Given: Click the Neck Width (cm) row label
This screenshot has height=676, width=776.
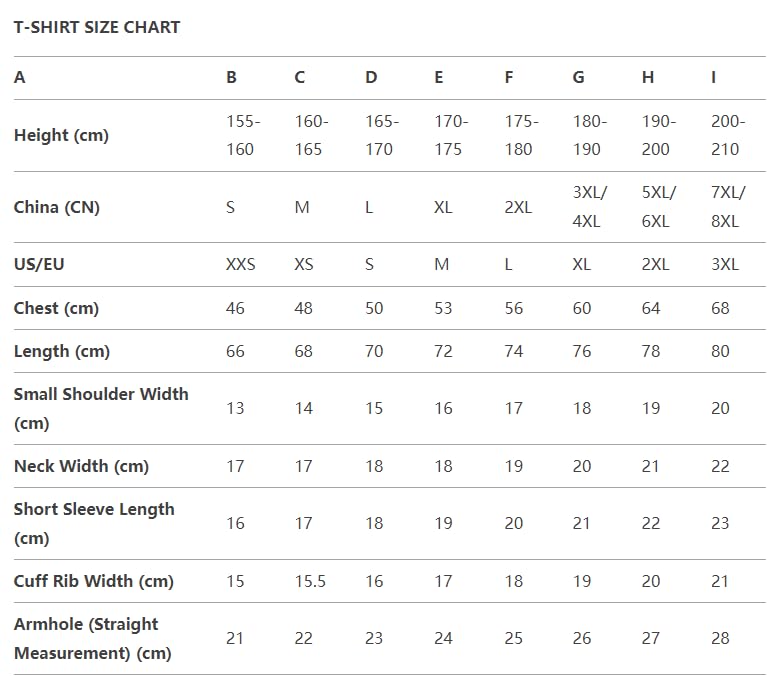Looking at the screenshot, I should (x=81, y=466).
